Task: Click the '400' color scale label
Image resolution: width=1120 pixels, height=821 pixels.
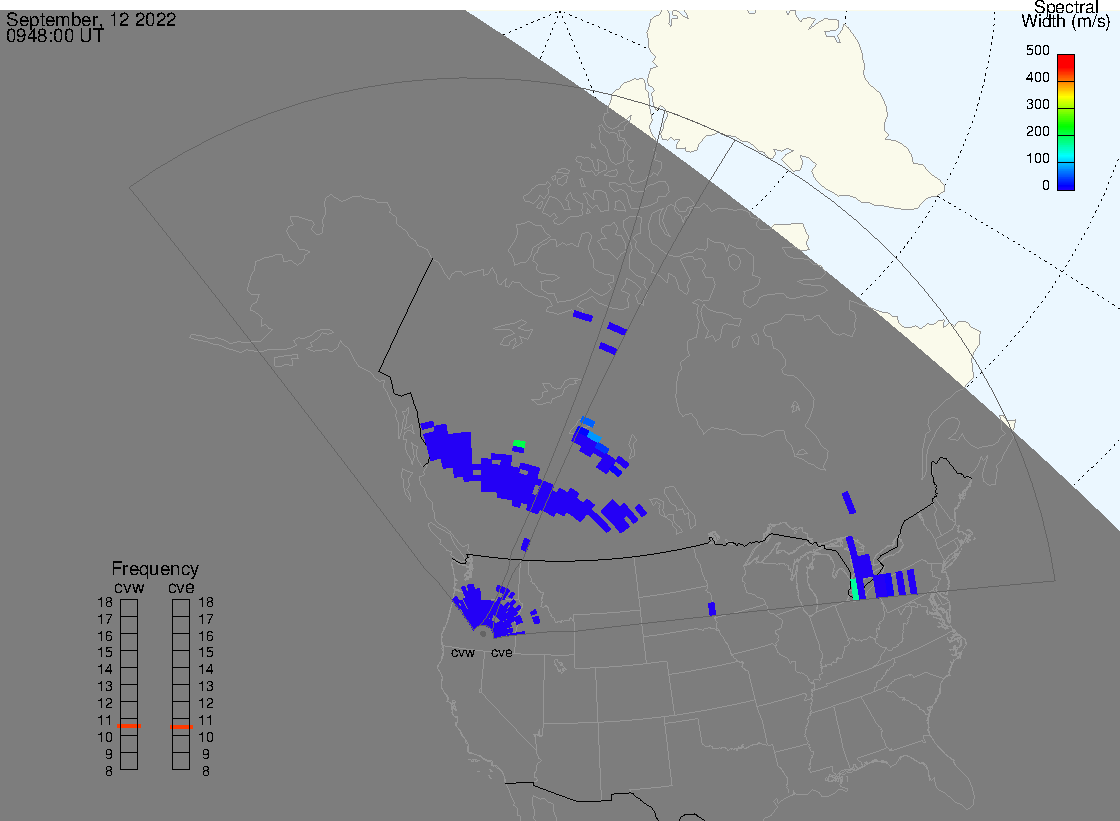Action: coord(1037,77)
